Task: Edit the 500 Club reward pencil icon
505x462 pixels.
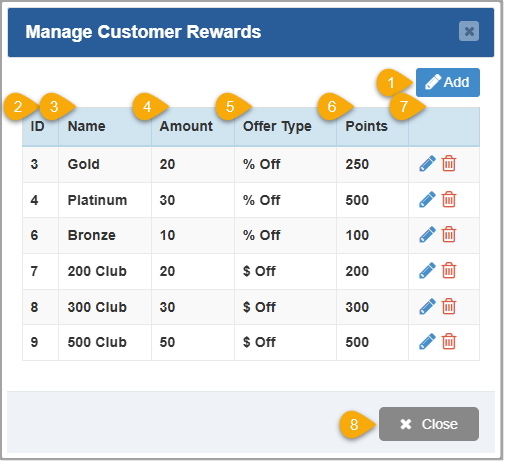Action: pos(427,342)
